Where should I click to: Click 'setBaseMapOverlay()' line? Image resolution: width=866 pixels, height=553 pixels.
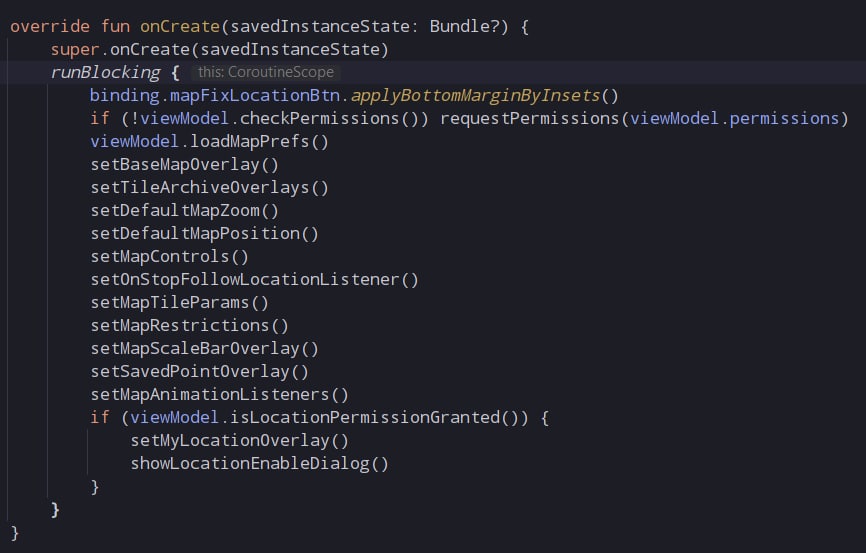[x=184, y=165]
